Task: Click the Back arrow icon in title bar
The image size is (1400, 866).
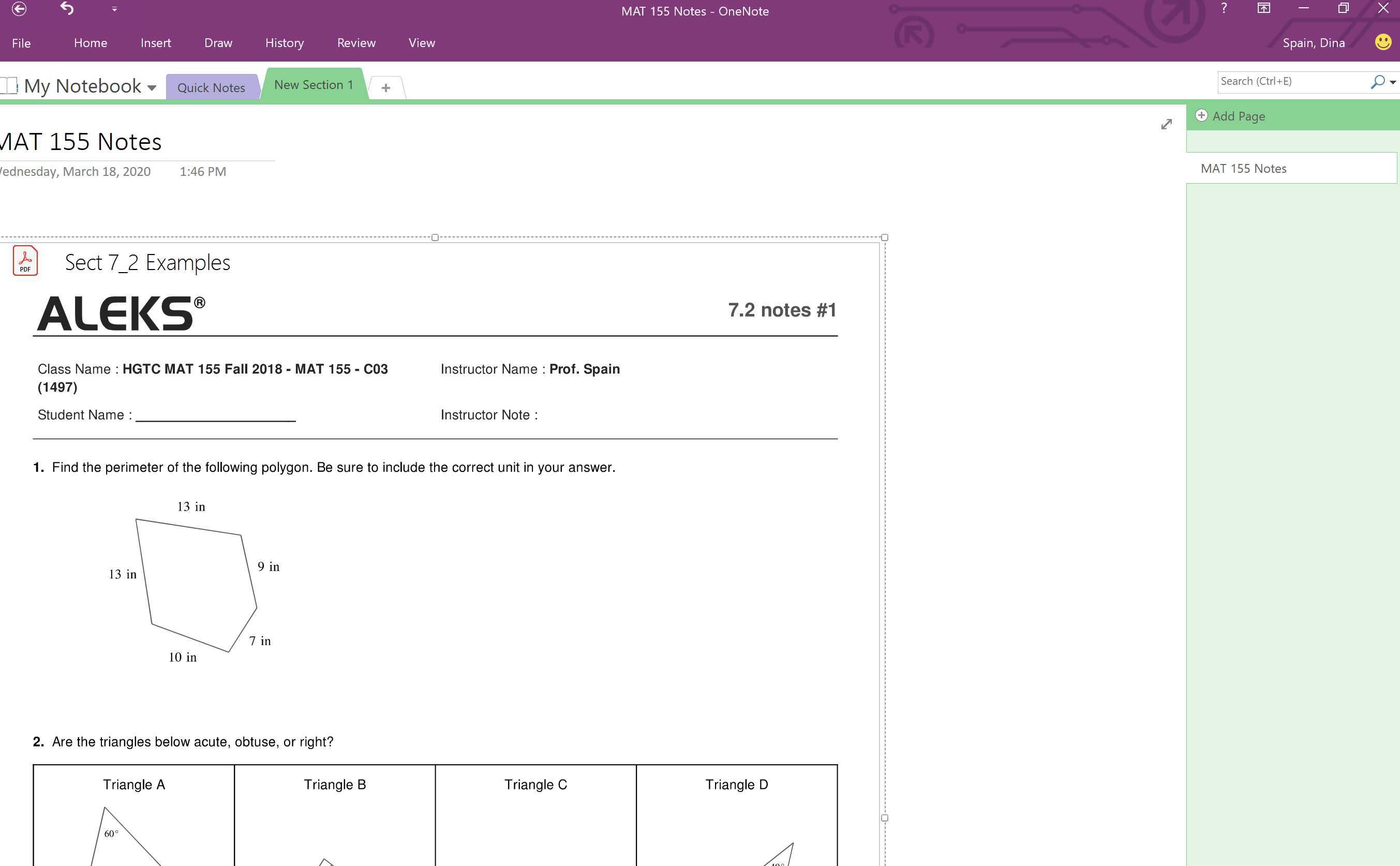Action: click(19, 9)
